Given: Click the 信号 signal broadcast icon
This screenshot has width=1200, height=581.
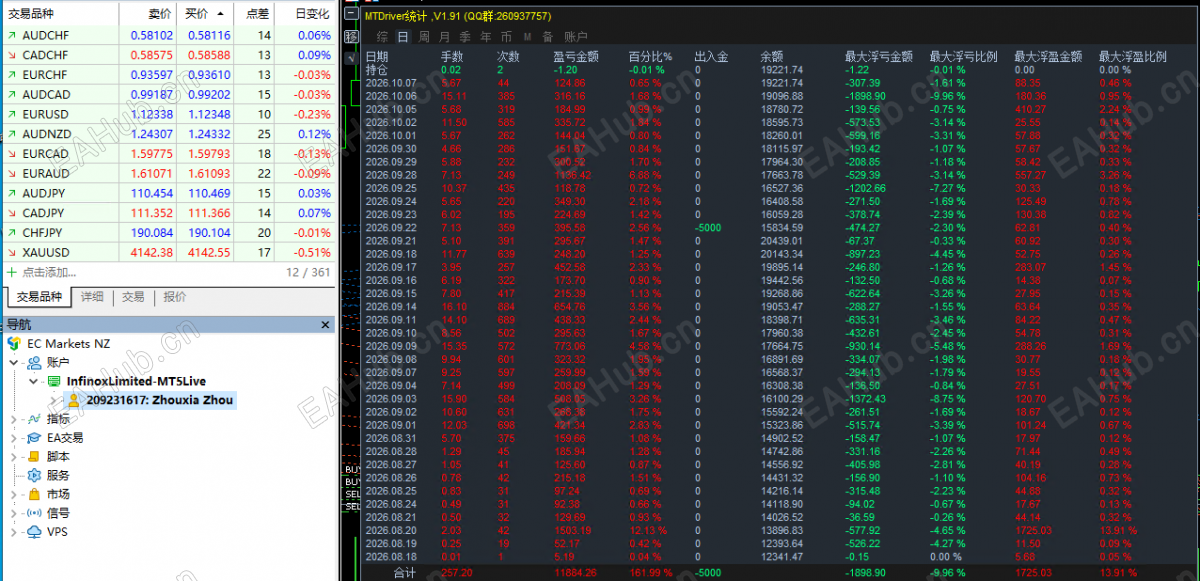Looking at the screenshot, I should (x=35, y=513).
